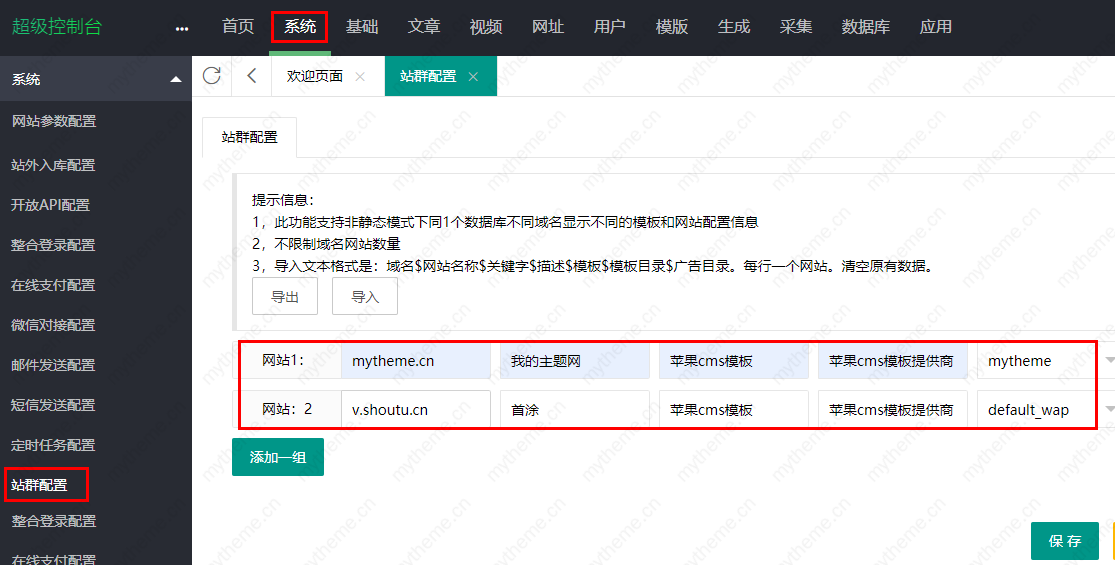The image size is (1115, 565).
Task: Click the mytheme.cn domain input field
Action: click(415, 361)
